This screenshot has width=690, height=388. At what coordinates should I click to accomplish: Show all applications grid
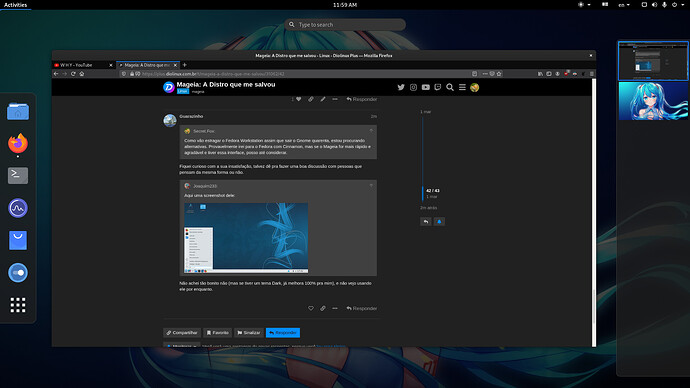point(18,305)
